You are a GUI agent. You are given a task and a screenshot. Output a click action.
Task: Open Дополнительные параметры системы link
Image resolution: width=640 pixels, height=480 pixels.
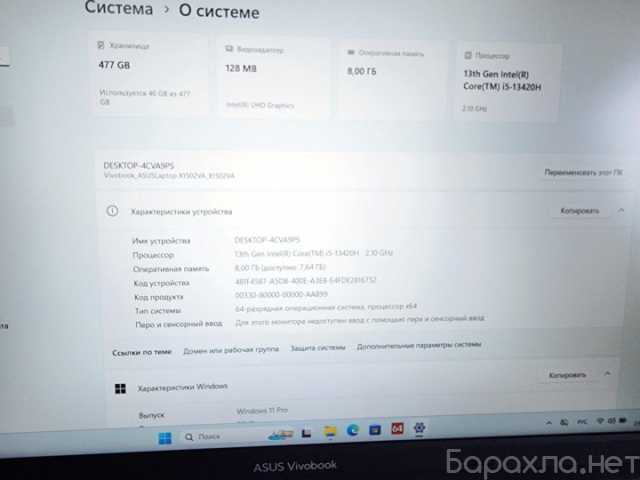pyautogui.click(x=418, y=345)
